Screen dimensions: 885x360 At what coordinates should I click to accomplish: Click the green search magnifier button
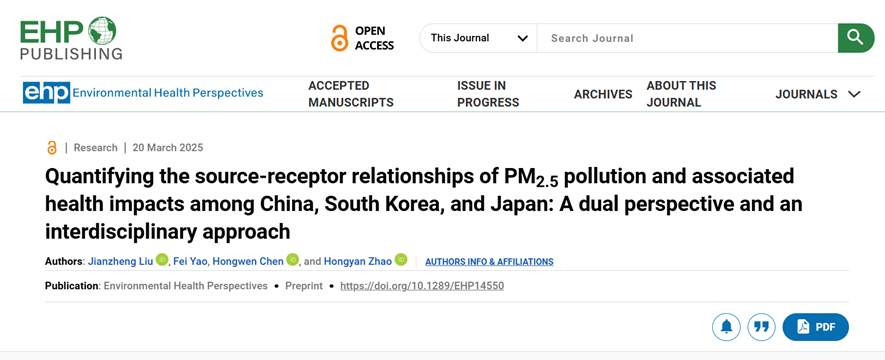click(x=856, y=38)
